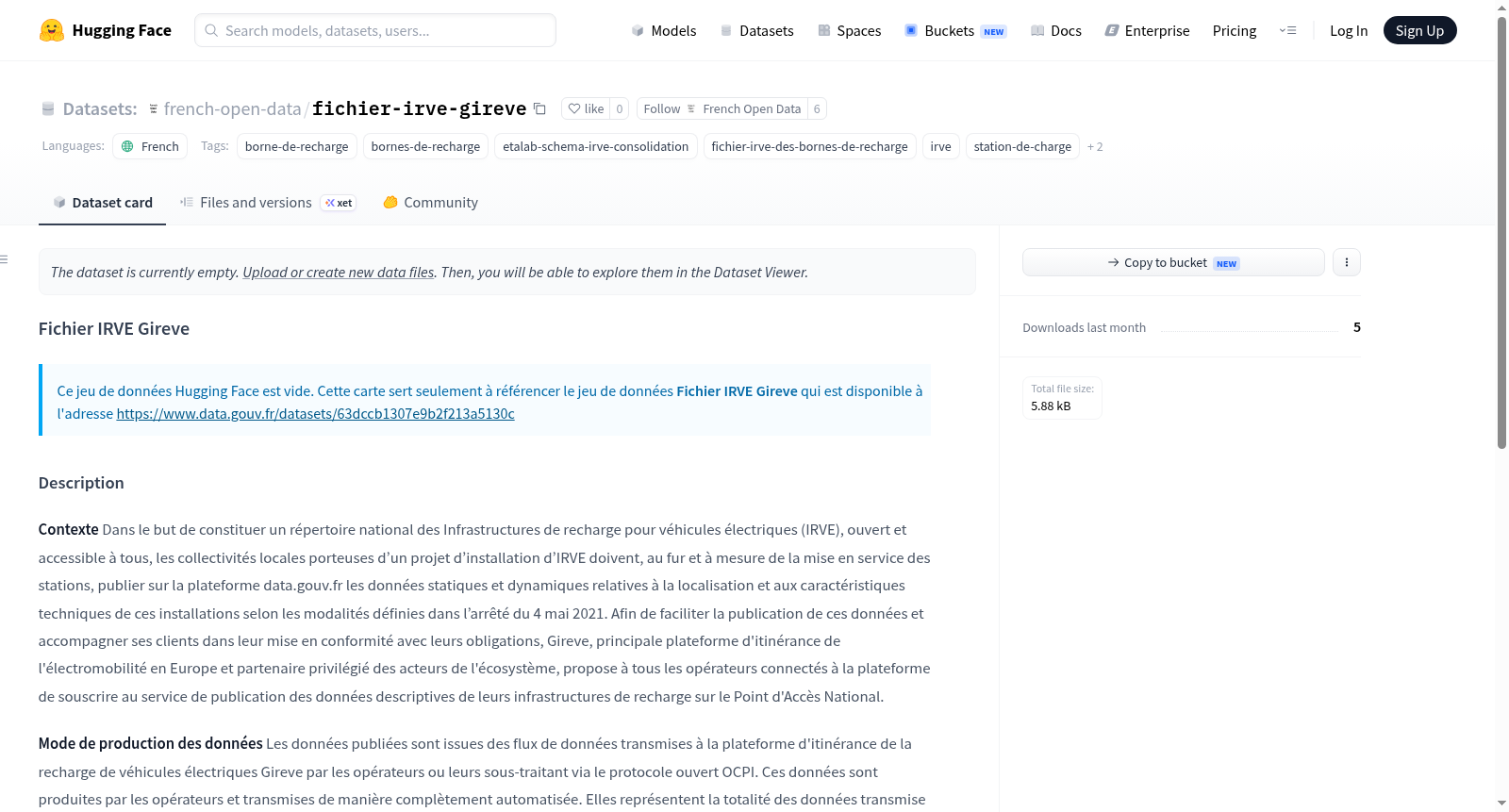Click the search models input field

point(375,30)
